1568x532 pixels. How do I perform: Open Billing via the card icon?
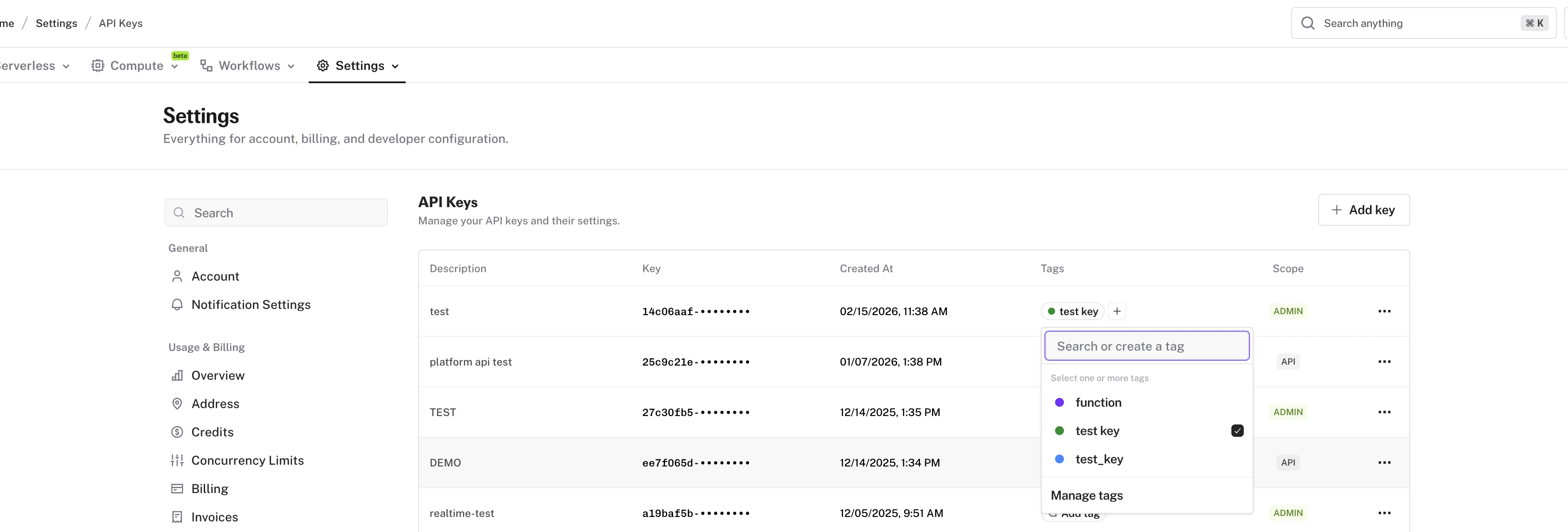(177, 488)
